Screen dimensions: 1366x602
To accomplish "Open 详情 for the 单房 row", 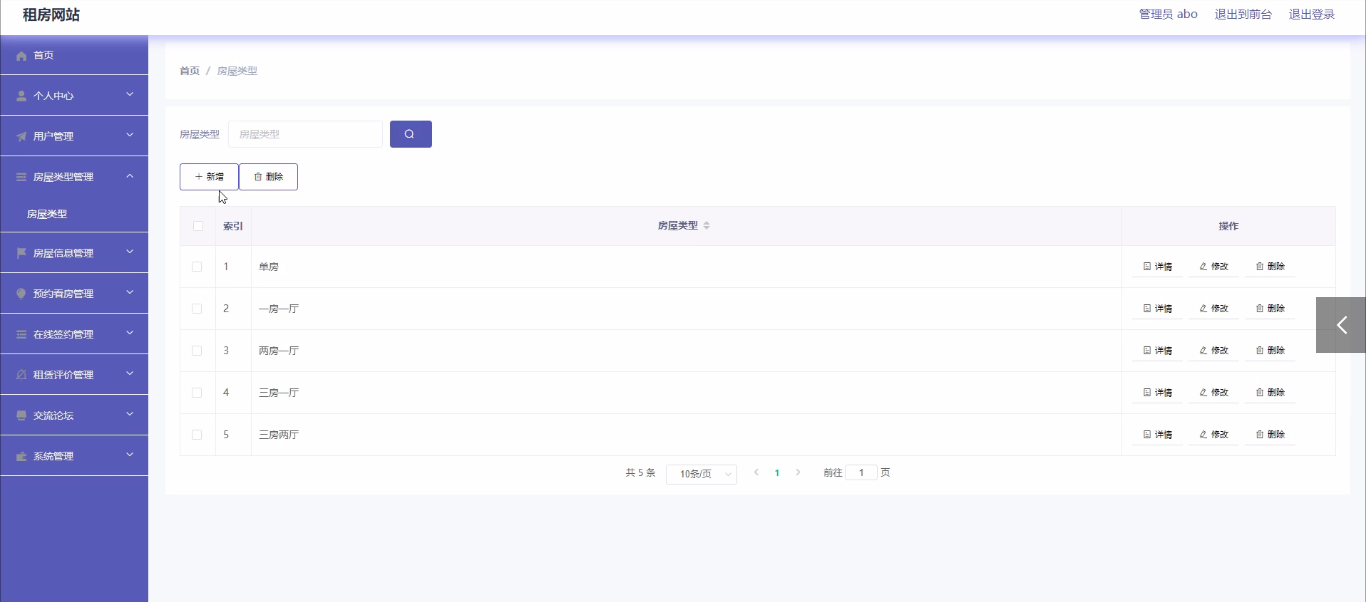I will coord(1157,267).
